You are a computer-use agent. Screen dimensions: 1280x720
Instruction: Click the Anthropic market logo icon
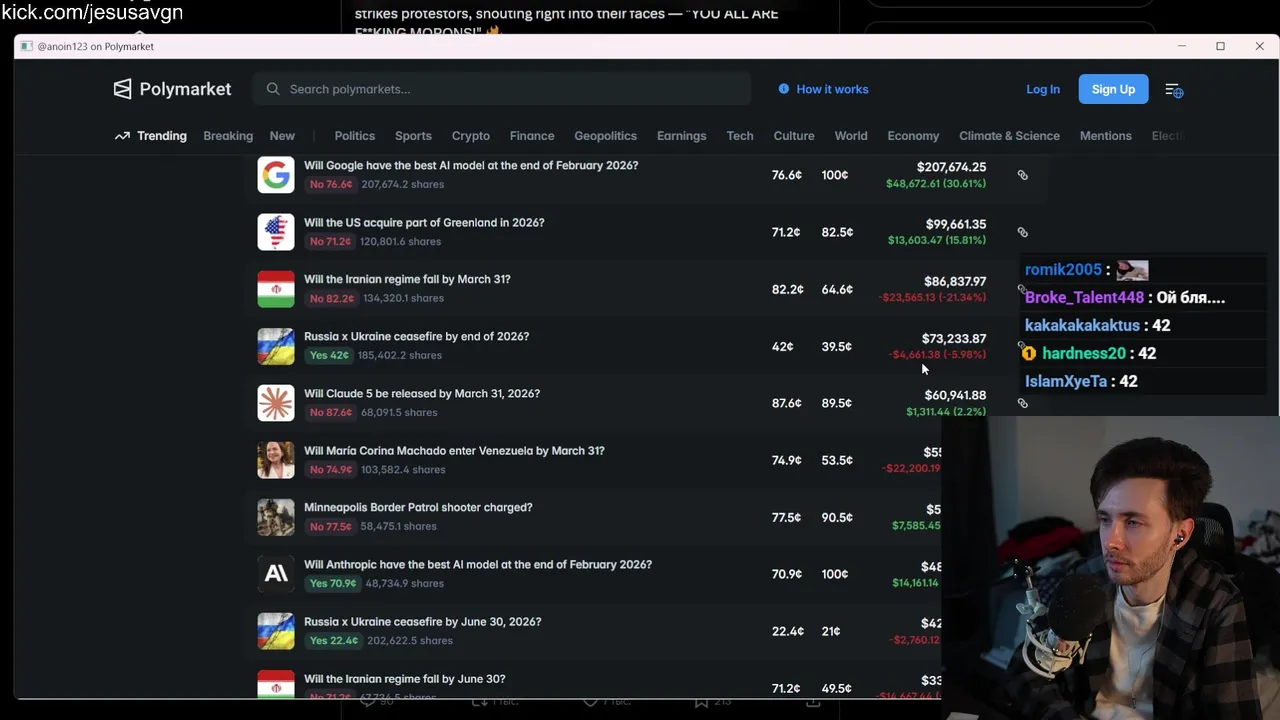276,574
